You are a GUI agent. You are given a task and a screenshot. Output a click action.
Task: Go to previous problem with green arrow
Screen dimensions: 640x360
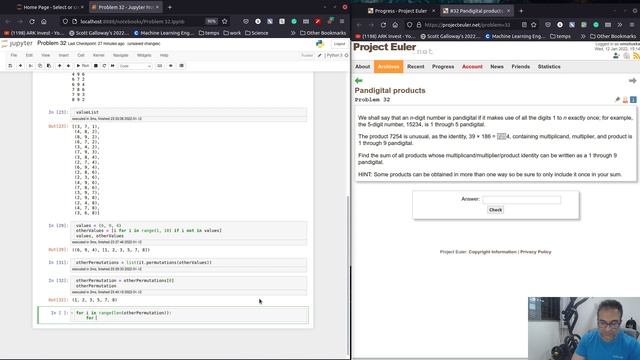(x=359, y=80)
